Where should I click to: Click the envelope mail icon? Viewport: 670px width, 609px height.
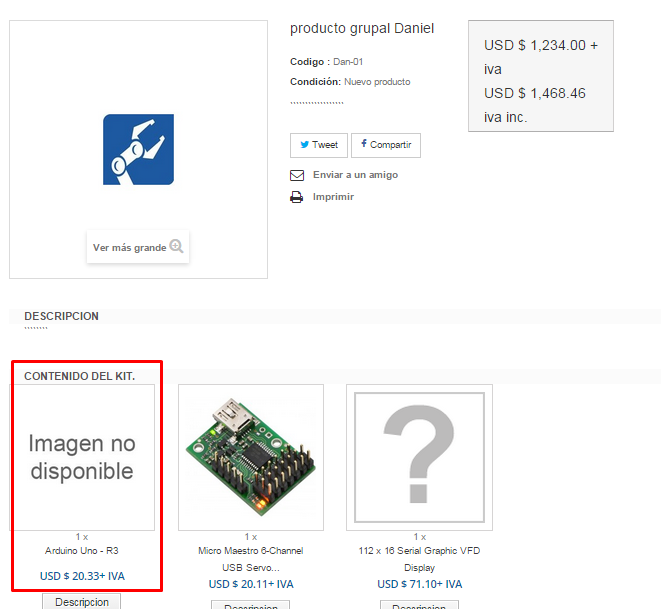pyautogui.click(x=297, y=175)
